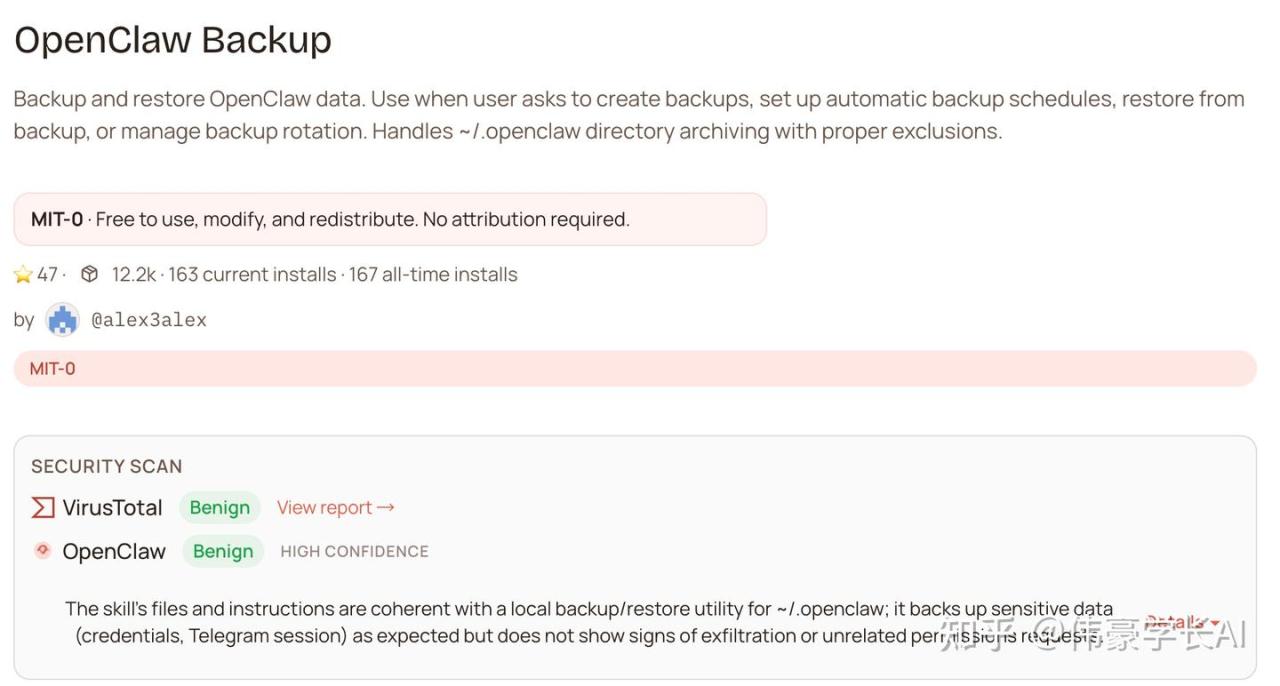This screenshot has width=1280, height=686.
Task: Click the VirusTotal Benign status badge
Action: pyautogui.click(x=220, y=508)
